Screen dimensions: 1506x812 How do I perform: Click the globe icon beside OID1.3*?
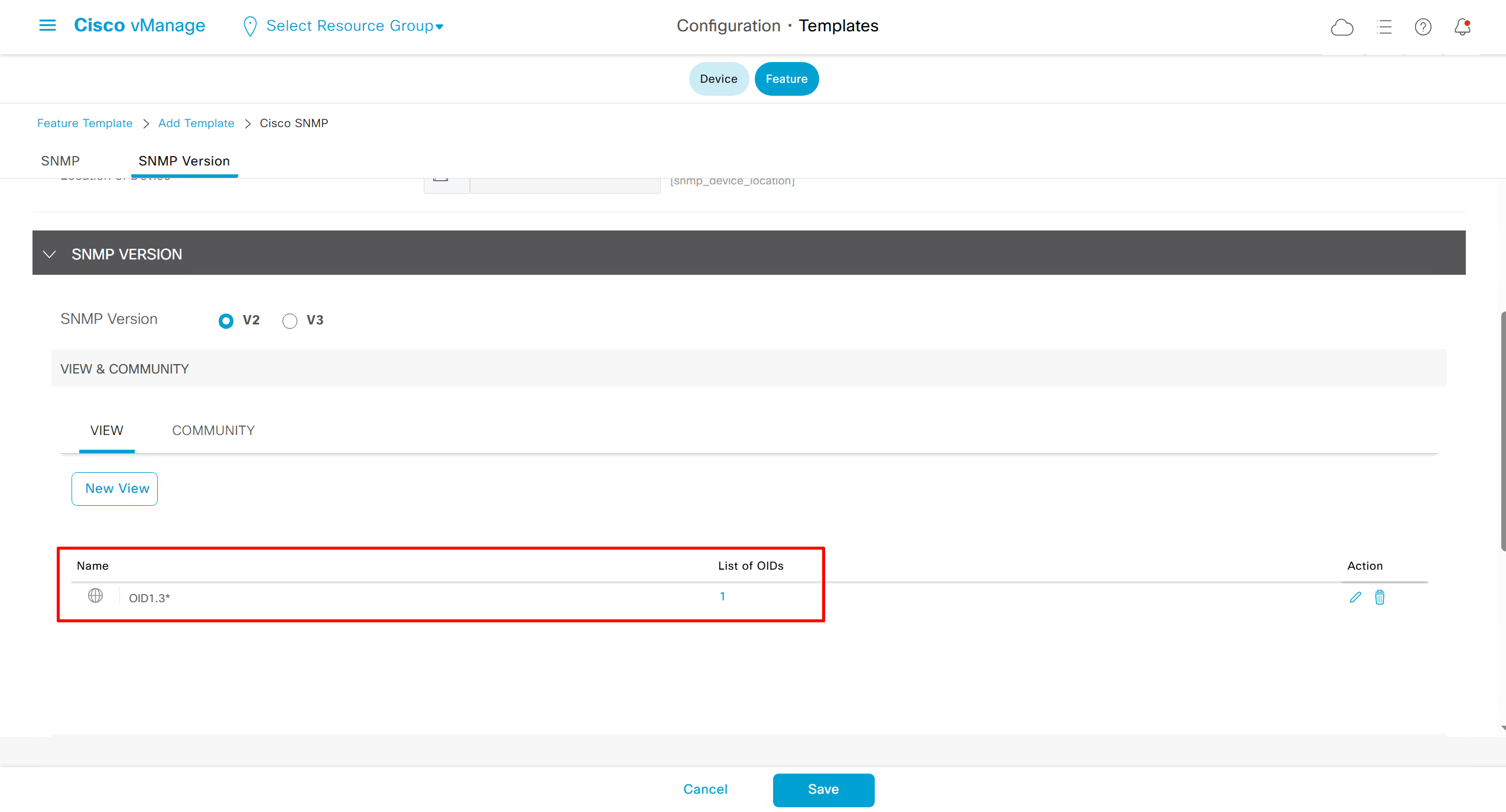point(95,596)
